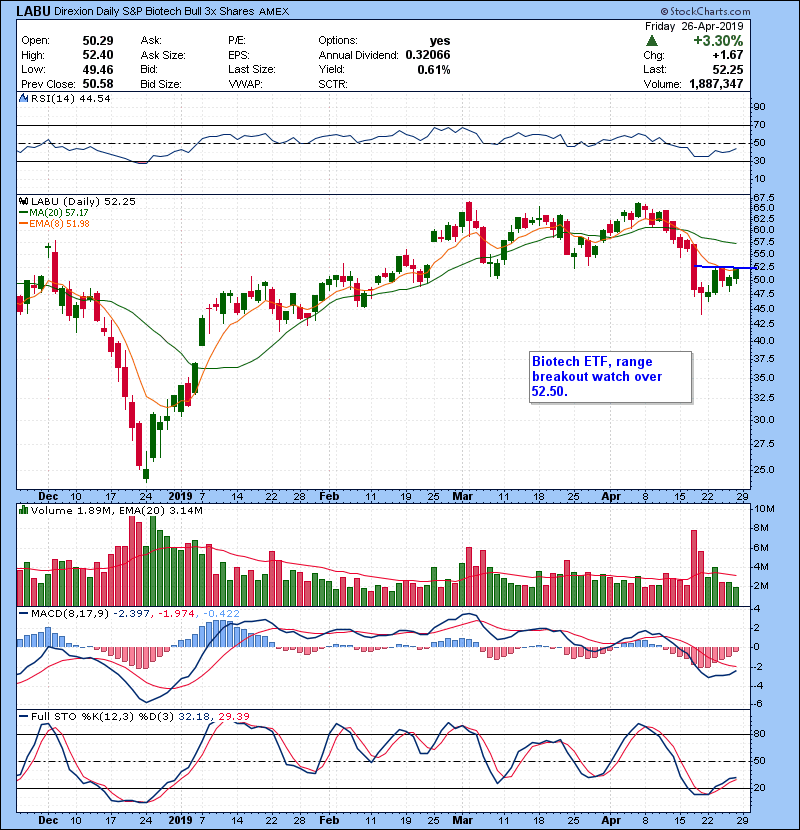
Task: Click the RSI indicator icon beside RSI(14)
Action: [23, 98]
